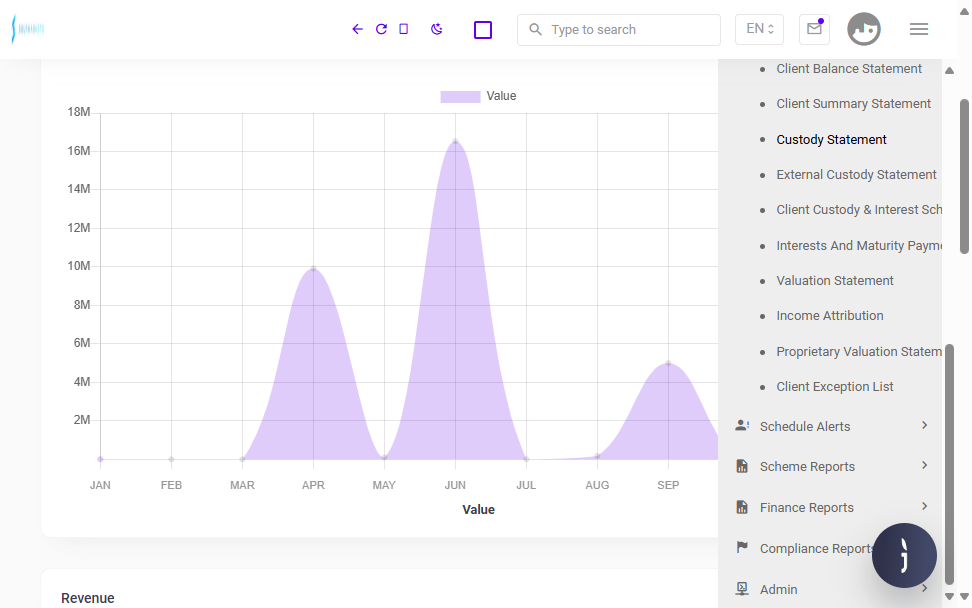Click the fullscreen square icon

pos(483,30)
